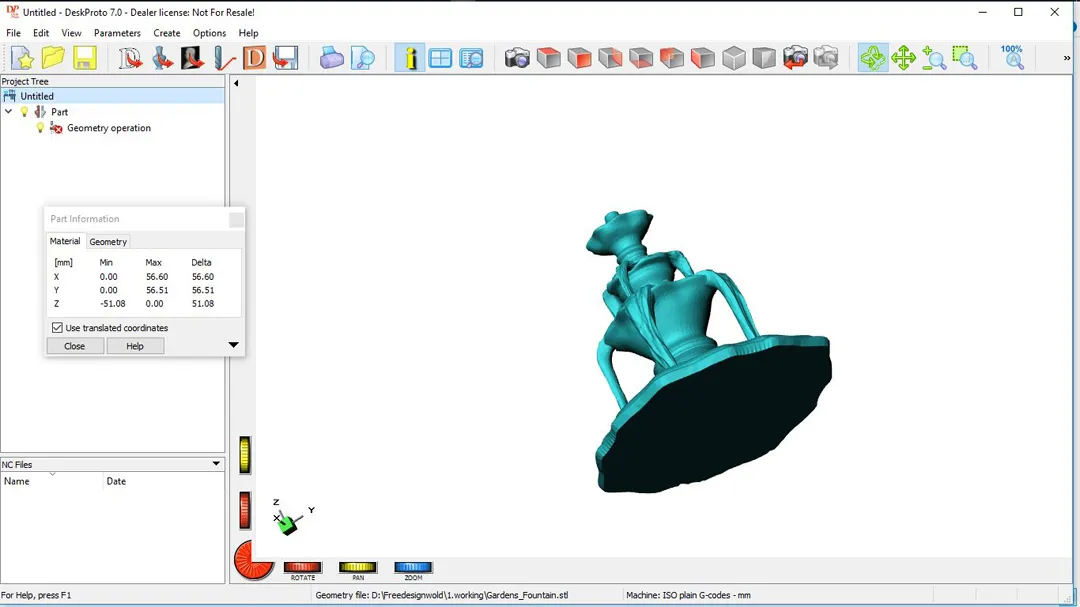The image size is (1080, 607).
Task: Toggle the green rotate mouse mode button
Action: (873, 58)
